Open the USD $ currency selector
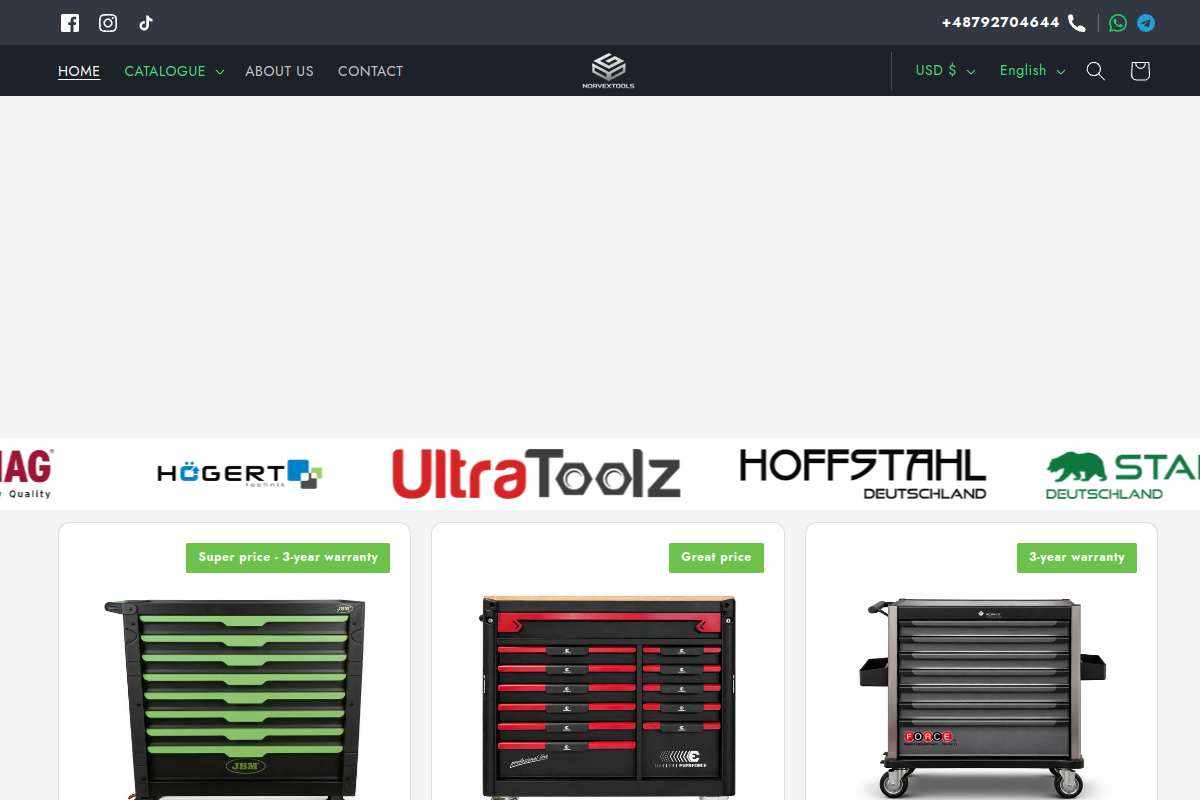Screen dimensions: 1200x800 pos(945,71)
